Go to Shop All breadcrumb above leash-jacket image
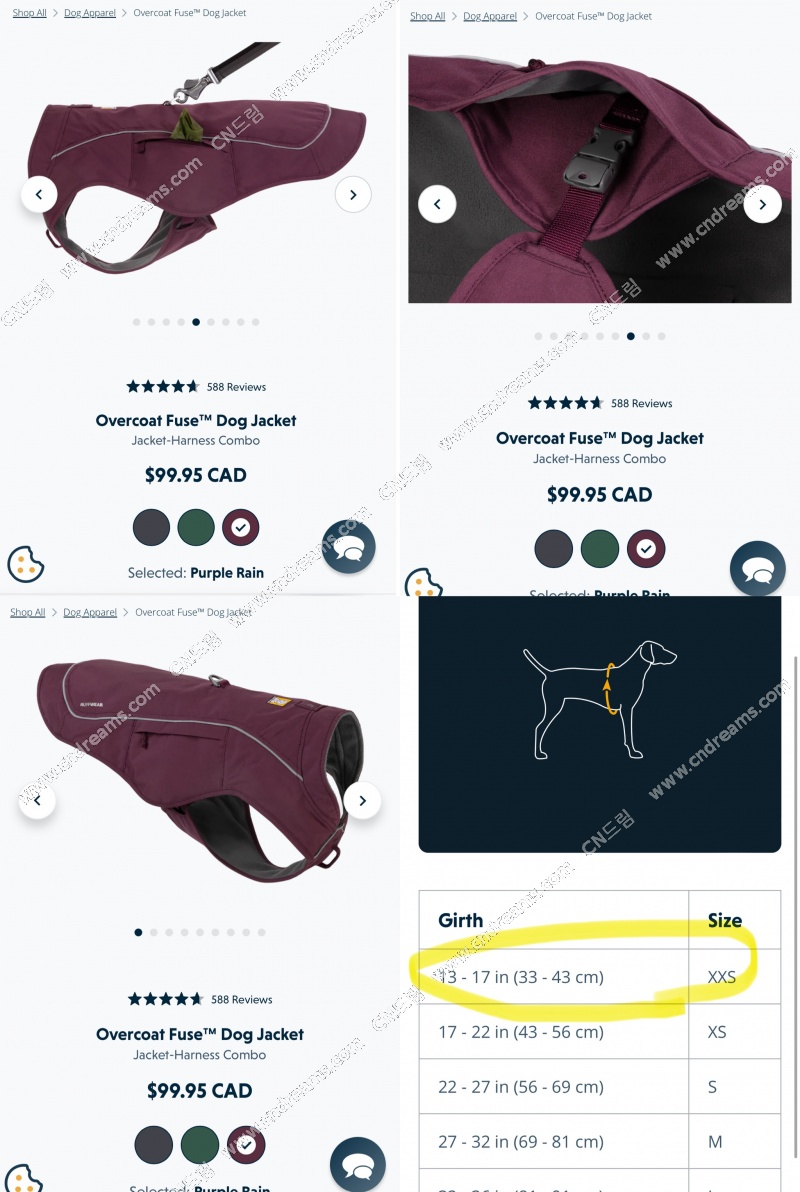 (x=30, y=13)
